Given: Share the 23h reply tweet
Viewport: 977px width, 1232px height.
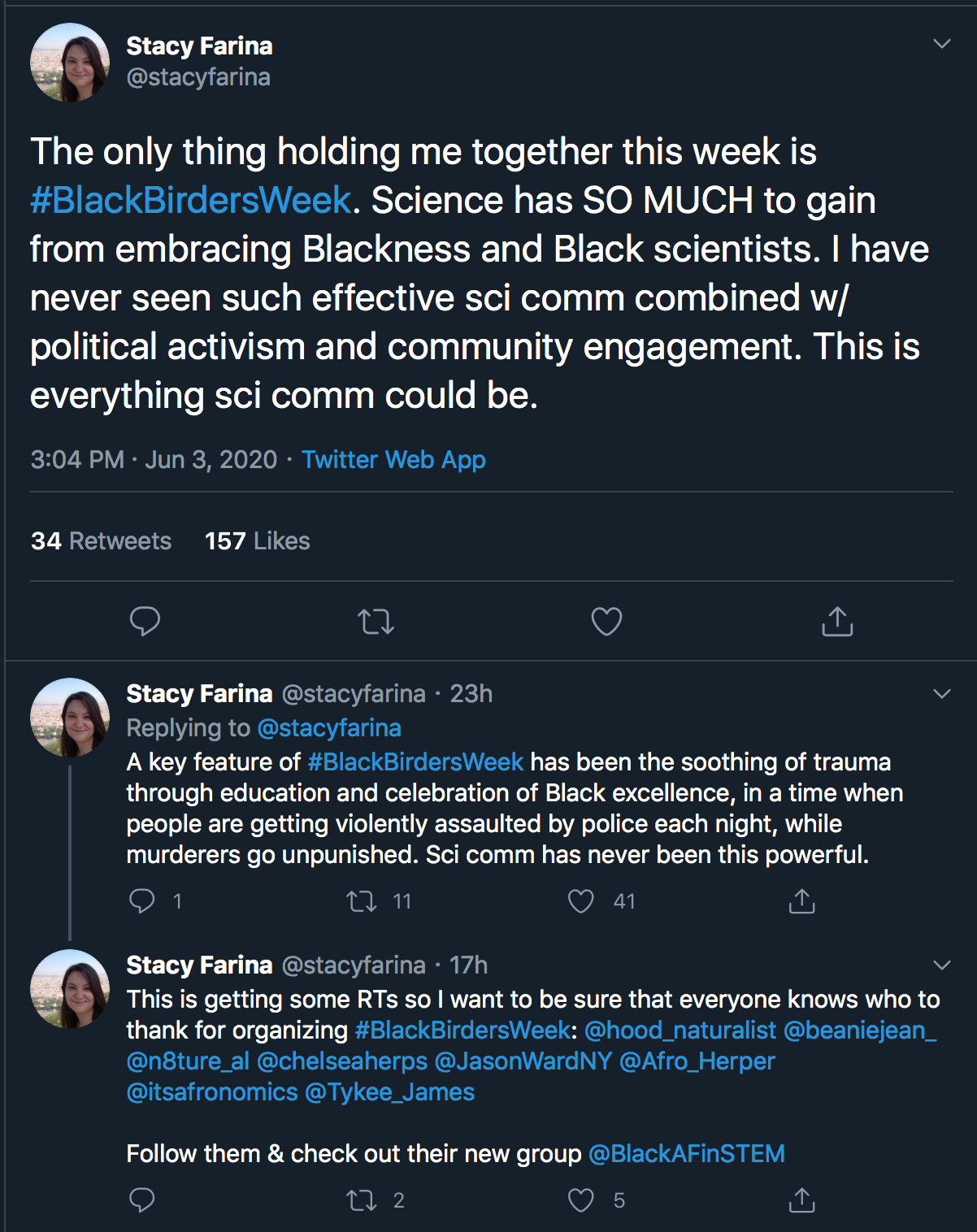Looking at the screenshot, I should tap(801, 901).
